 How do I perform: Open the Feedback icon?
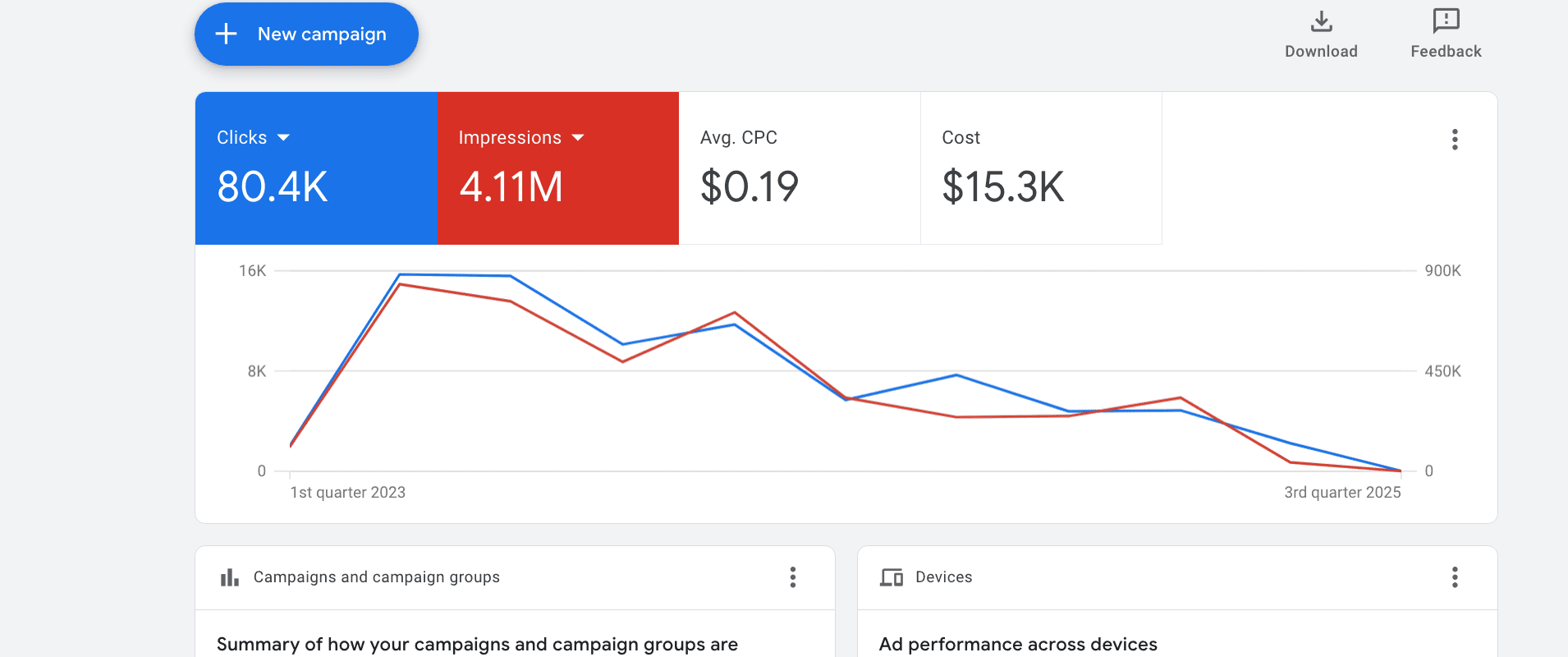(x=1446, y=21)
